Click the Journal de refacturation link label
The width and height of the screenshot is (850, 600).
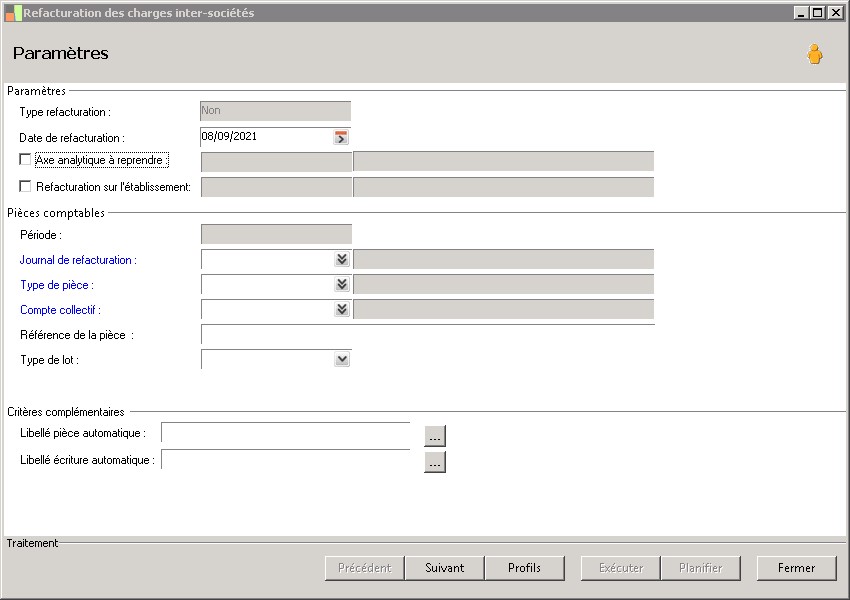[x=78, y=260]
